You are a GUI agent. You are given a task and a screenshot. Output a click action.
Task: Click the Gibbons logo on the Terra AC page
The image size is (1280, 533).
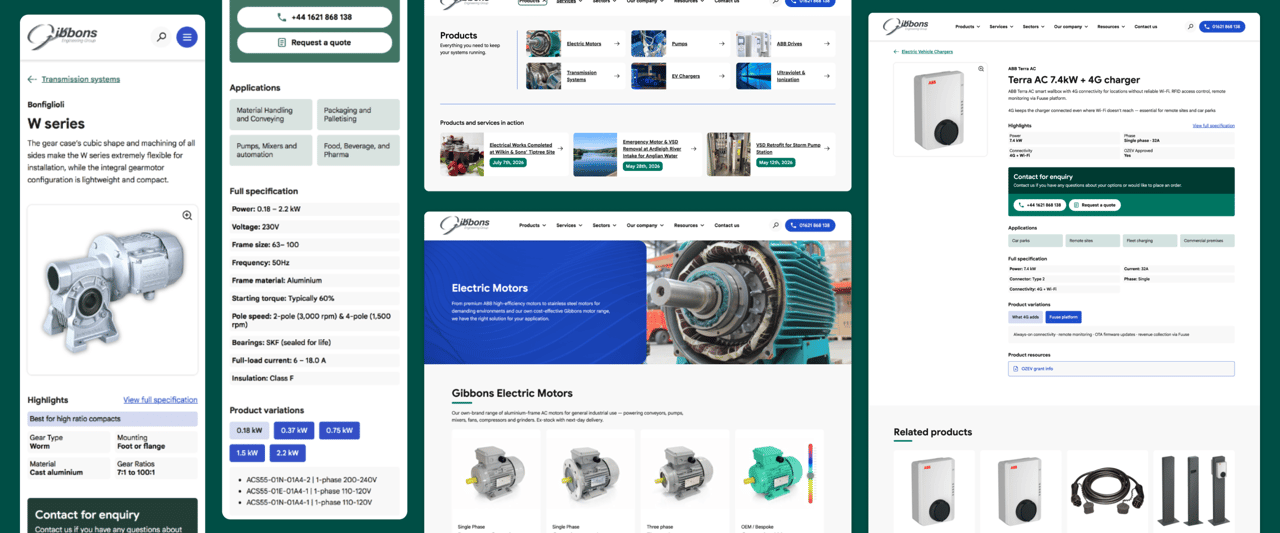(x=905, y=26)
